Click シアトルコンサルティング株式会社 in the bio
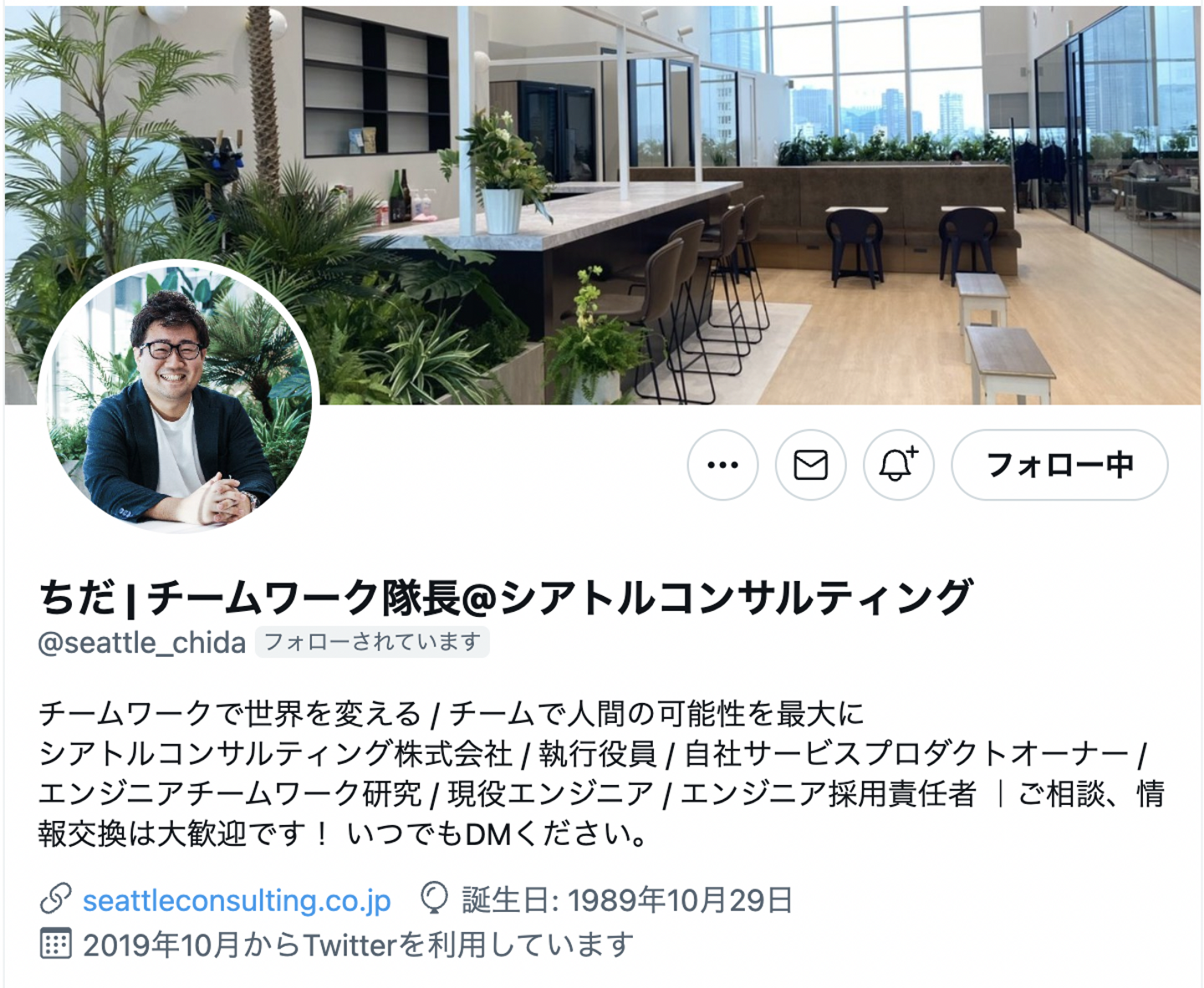 tap(275, 753)
